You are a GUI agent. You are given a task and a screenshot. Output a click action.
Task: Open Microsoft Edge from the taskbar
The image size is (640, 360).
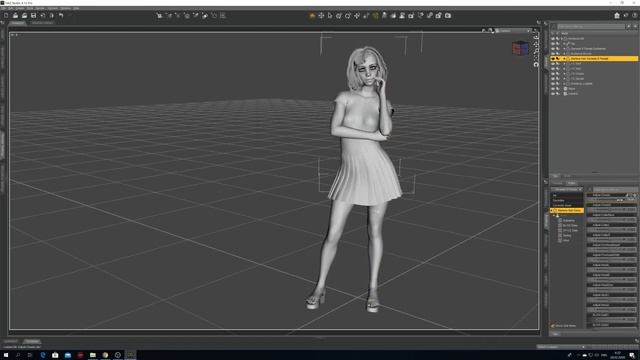(43, 355)
